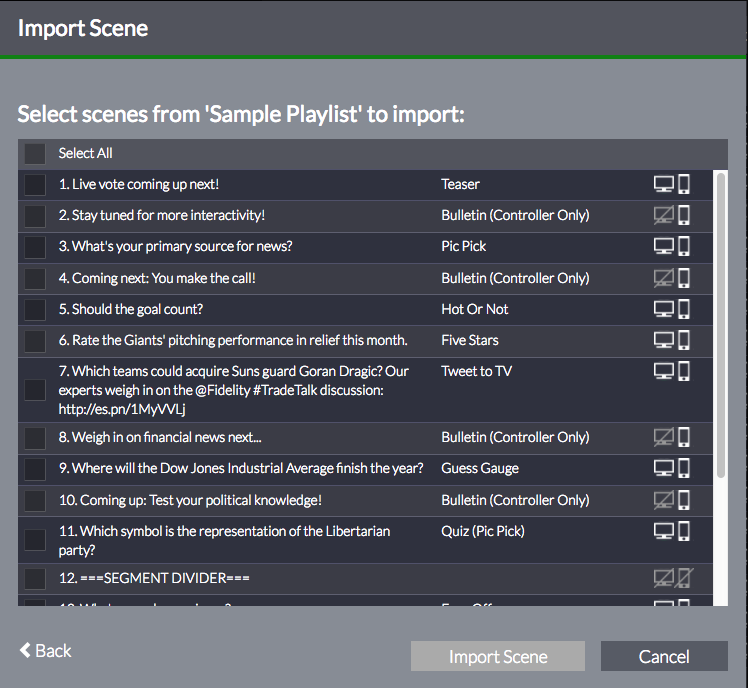748x688 pixels.
Task: Select checkbox for What's your primary source for news
Action: point(35,247)
